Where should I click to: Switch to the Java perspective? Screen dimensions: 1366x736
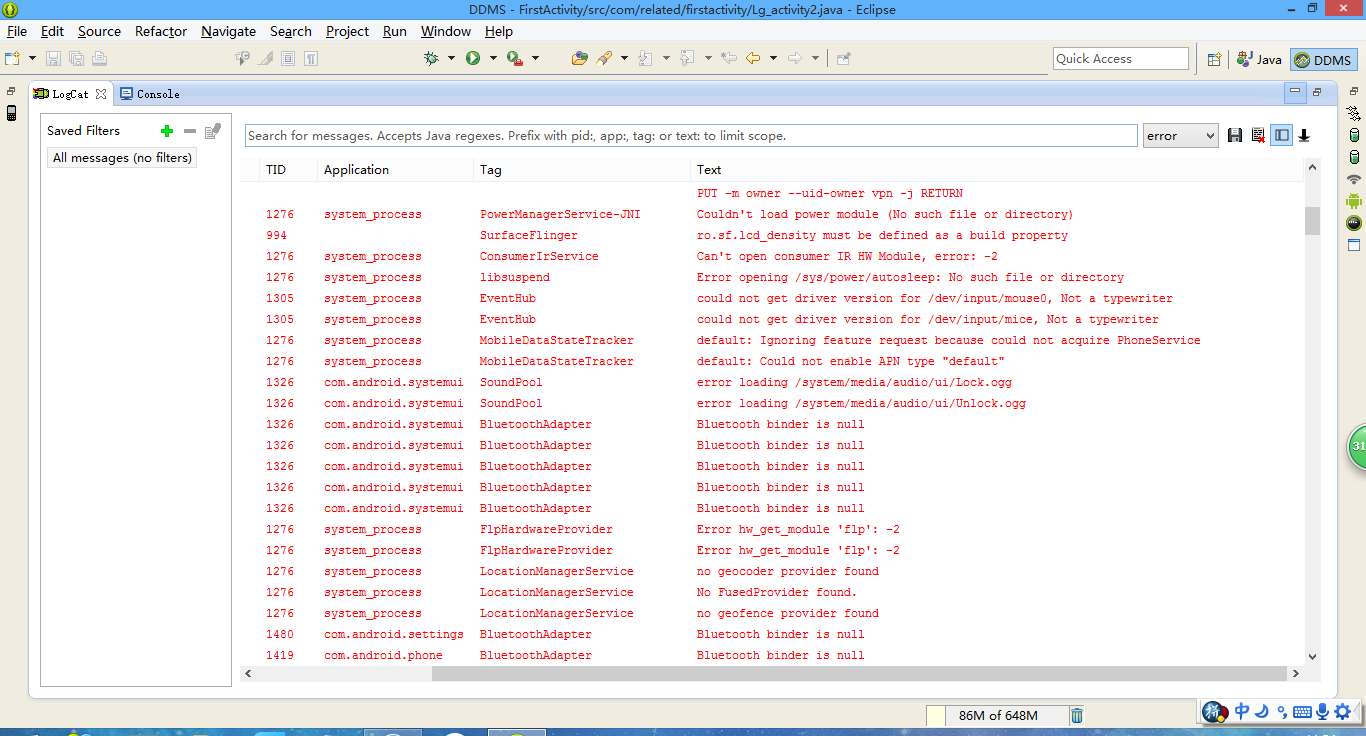point(1259,60)
